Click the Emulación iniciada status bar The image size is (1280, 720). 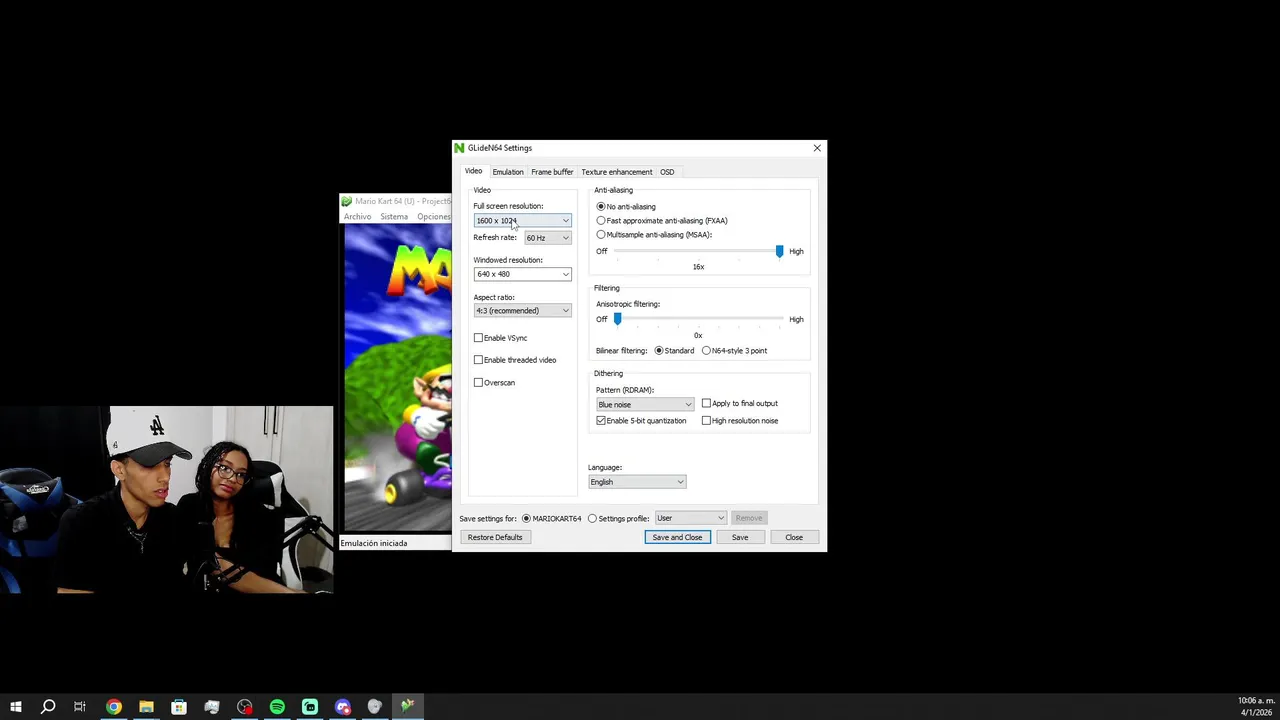[395, 543]
